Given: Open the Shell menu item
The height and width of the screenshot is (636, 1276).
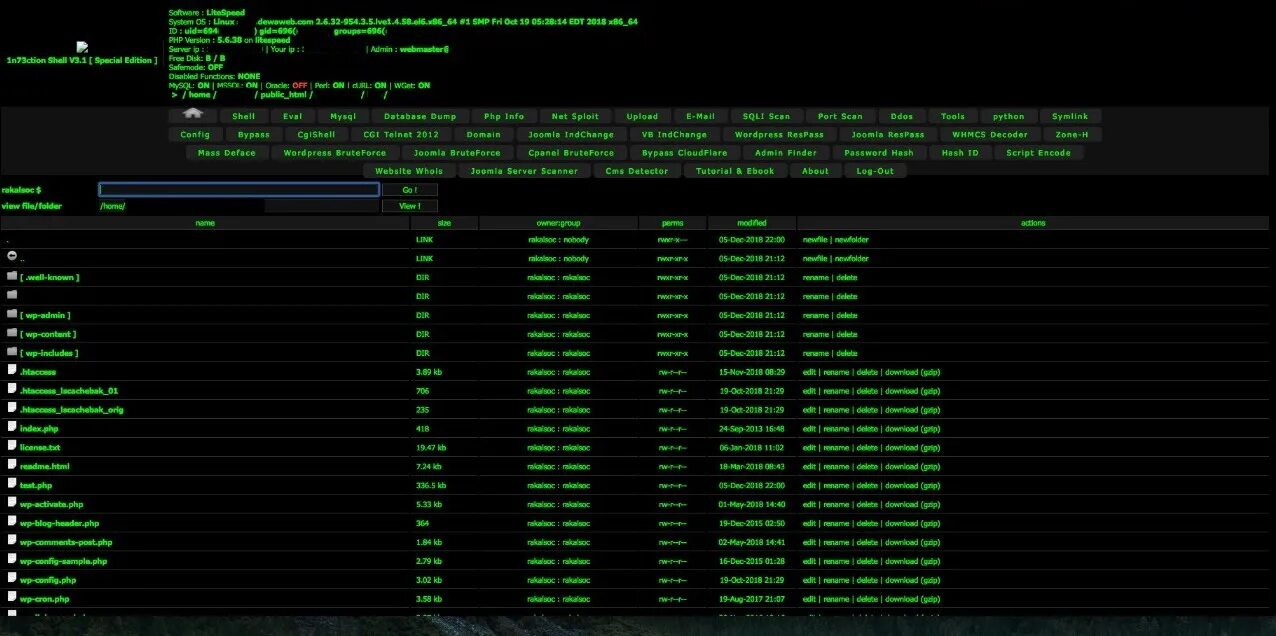Looking at the screenshot, I should pos(244,116).
